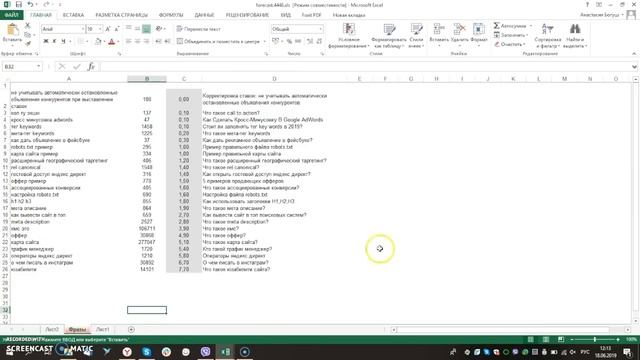Open Форматировать как таблицу gallery
The width and height of the screenshot is (640, 360).
389,36
